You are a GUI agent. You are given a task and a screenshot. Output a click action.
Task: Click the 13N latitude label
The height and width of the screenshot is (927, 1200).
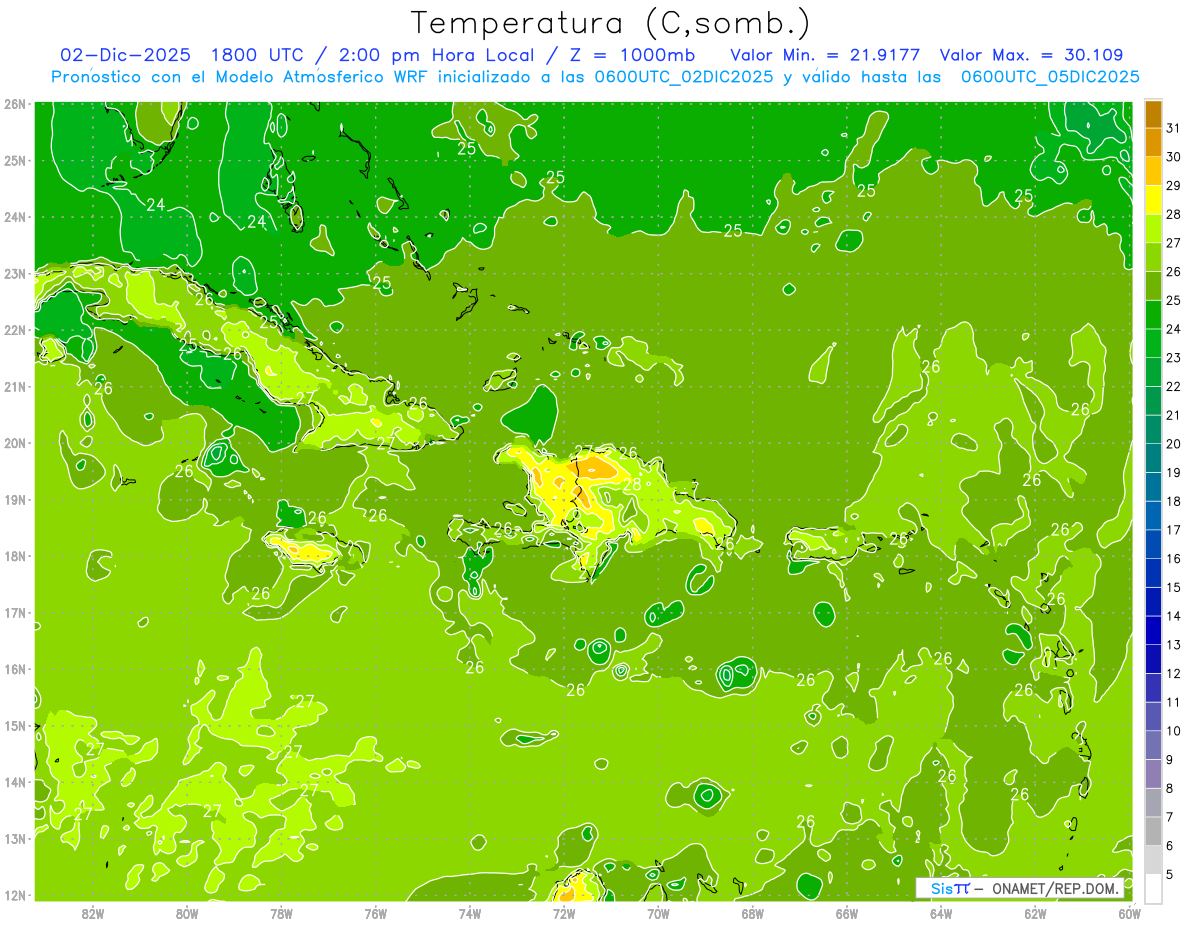tap(16, 838)
